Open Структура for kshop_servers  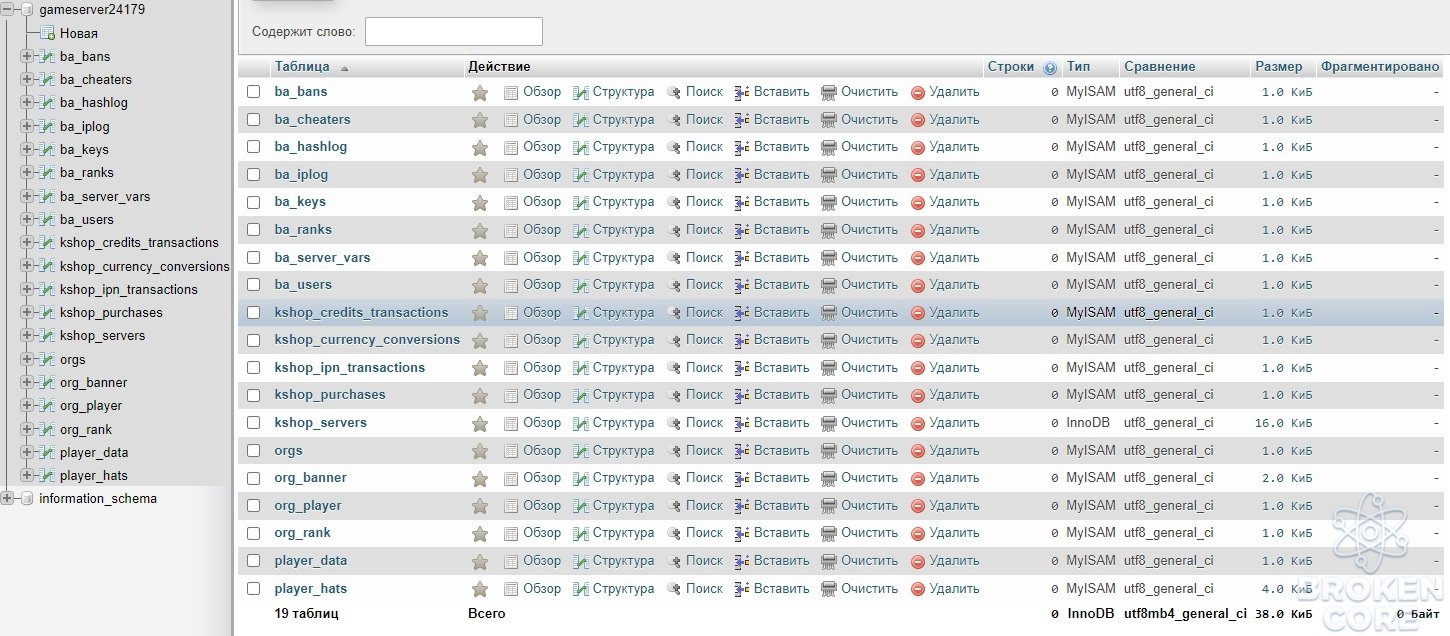[x=623, y=423]
